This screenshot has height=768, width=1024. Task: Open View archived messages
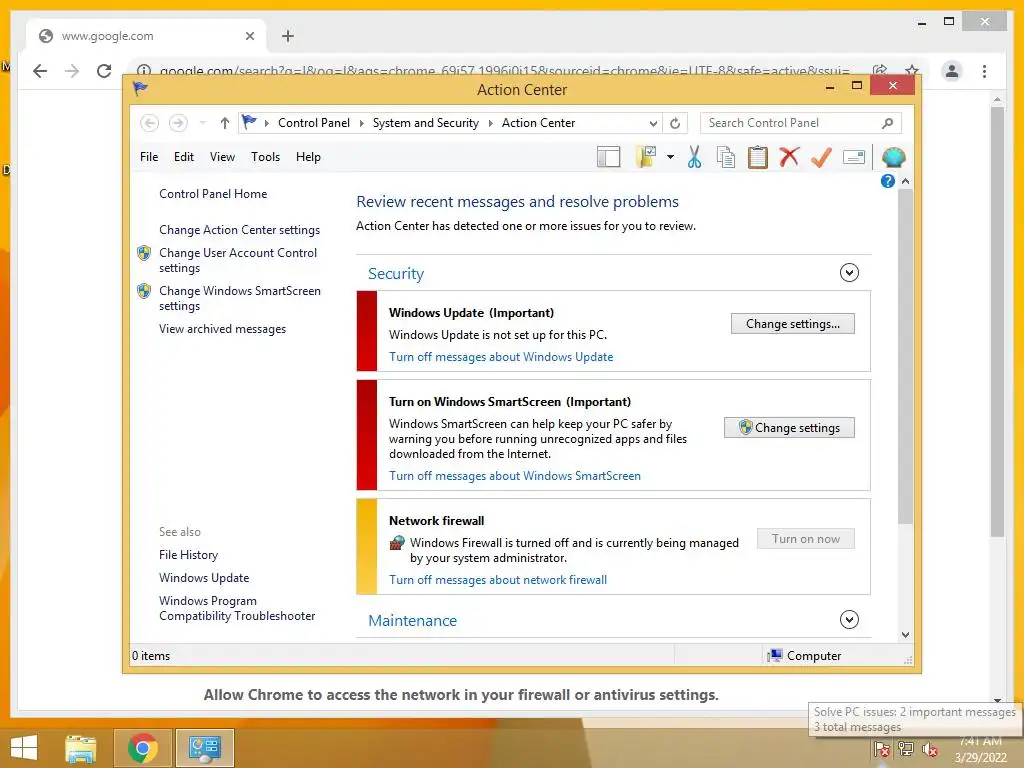coord(222,329)
